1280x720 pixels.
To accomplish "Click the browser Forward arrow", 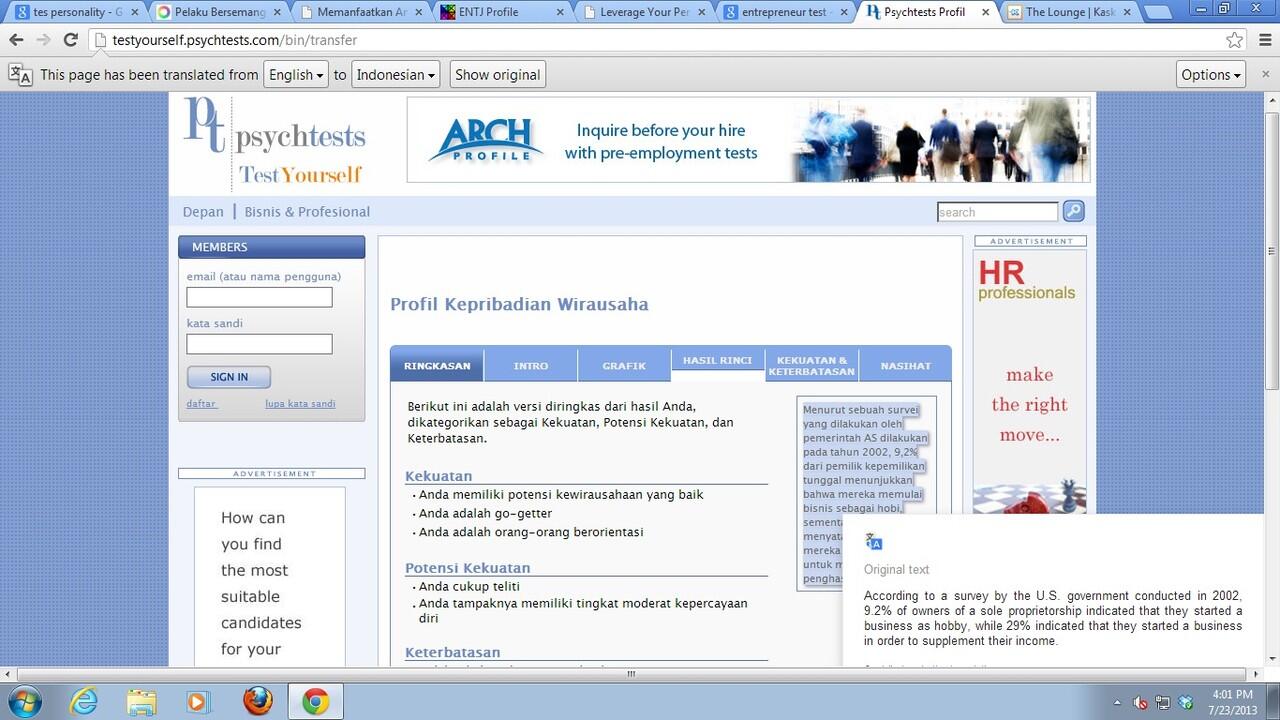I will click(x=43, y=40).
